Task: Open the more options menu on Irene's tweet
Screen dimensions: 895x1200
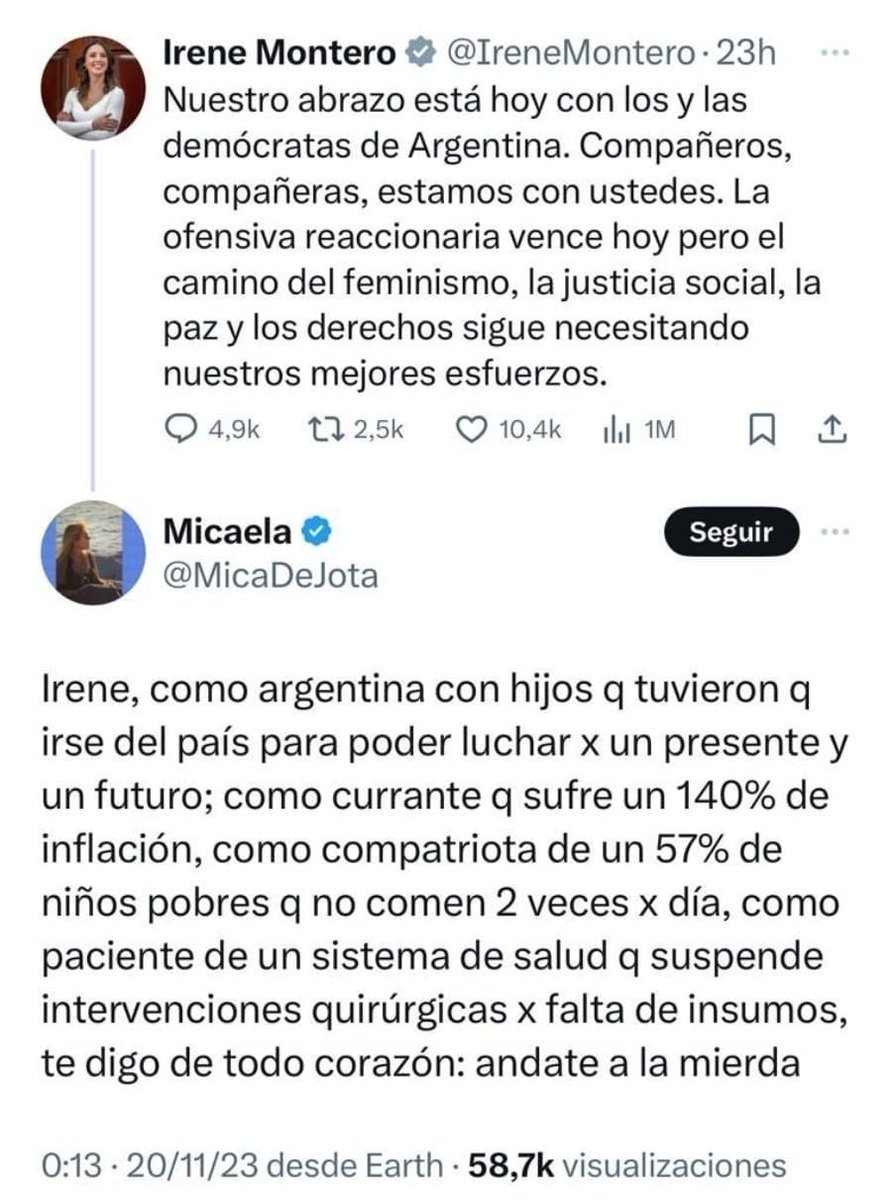Action: pos(833,52)
